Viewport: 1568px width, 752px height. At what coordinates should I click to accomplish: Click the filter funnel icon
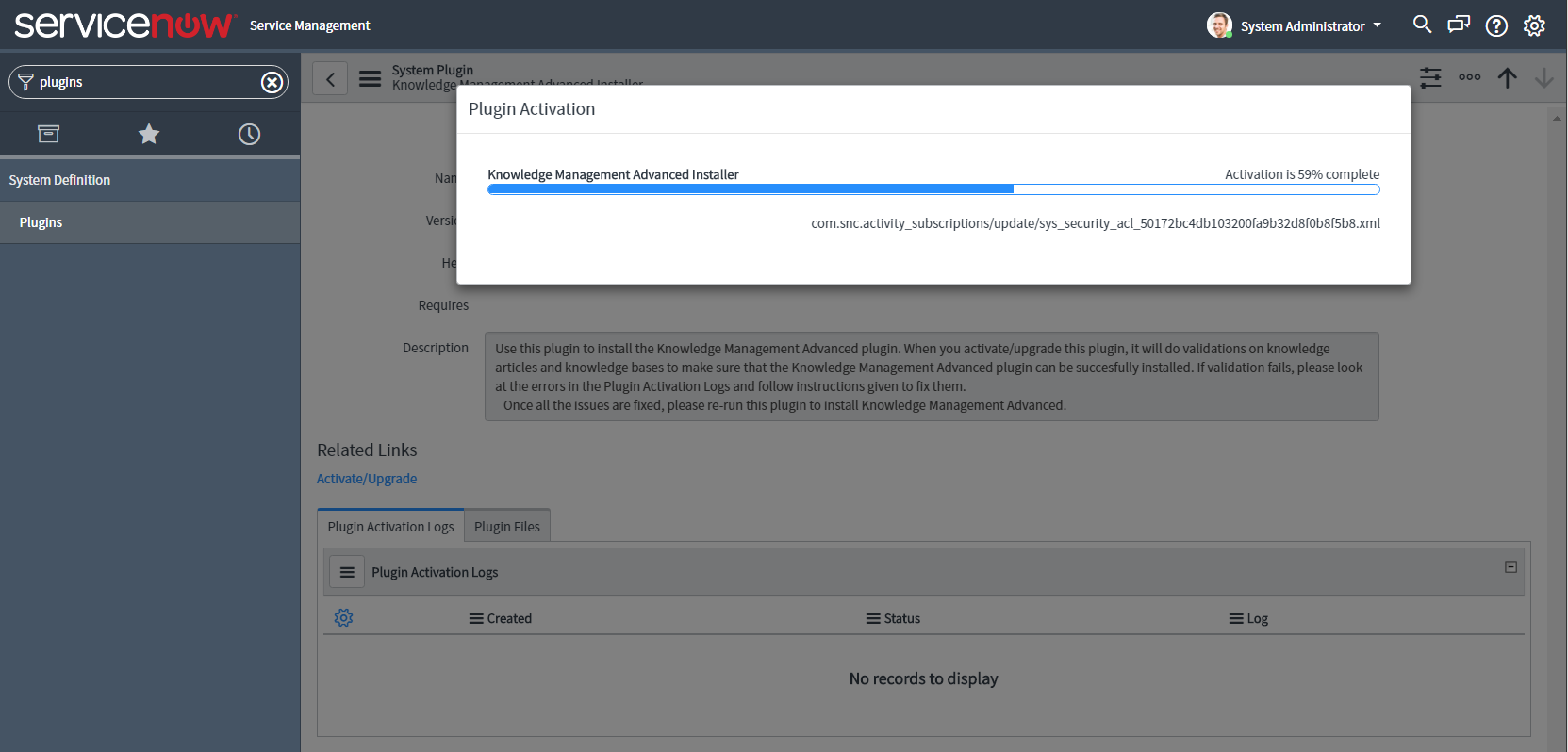(x=25, y=82)
